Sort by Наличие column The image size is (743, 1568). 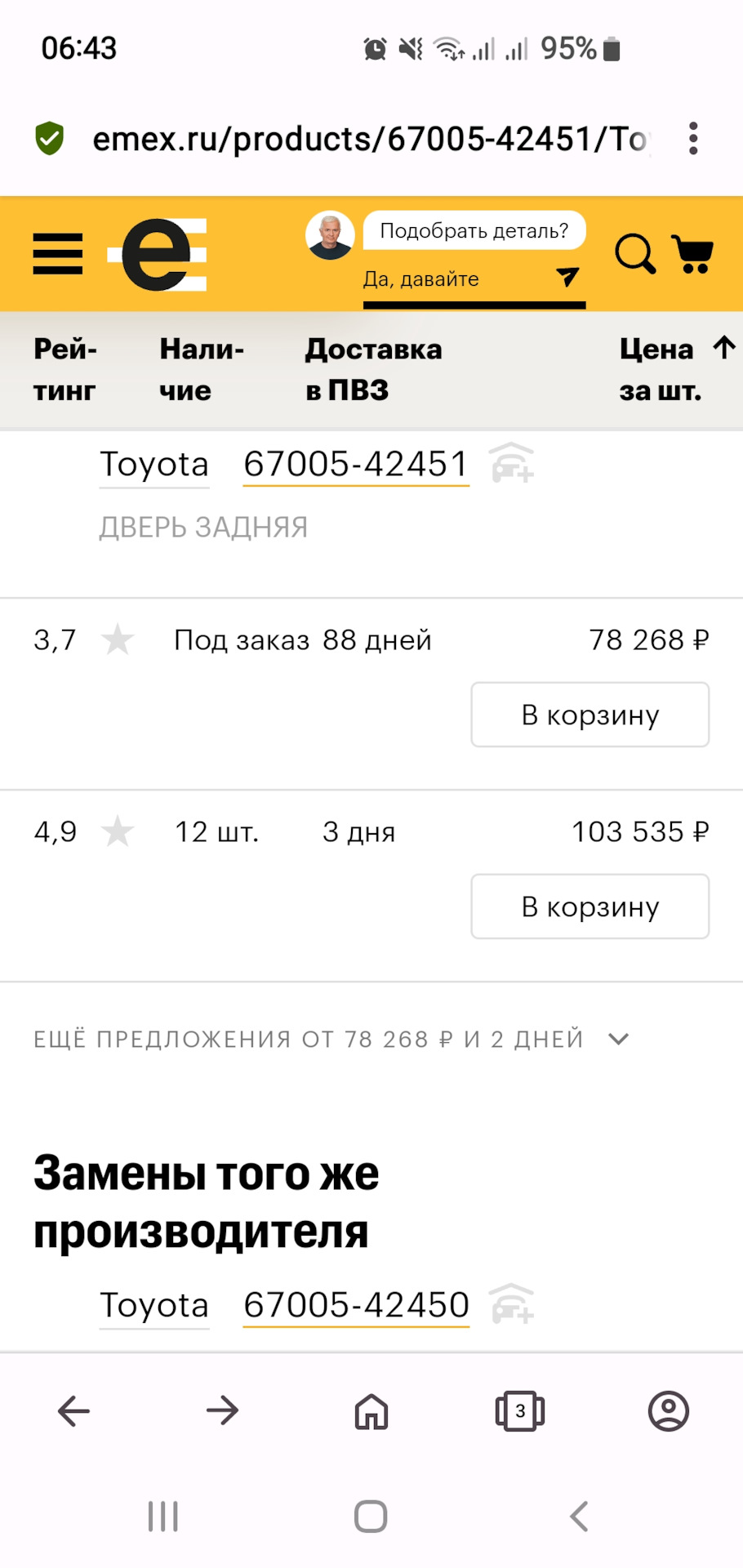201,369
